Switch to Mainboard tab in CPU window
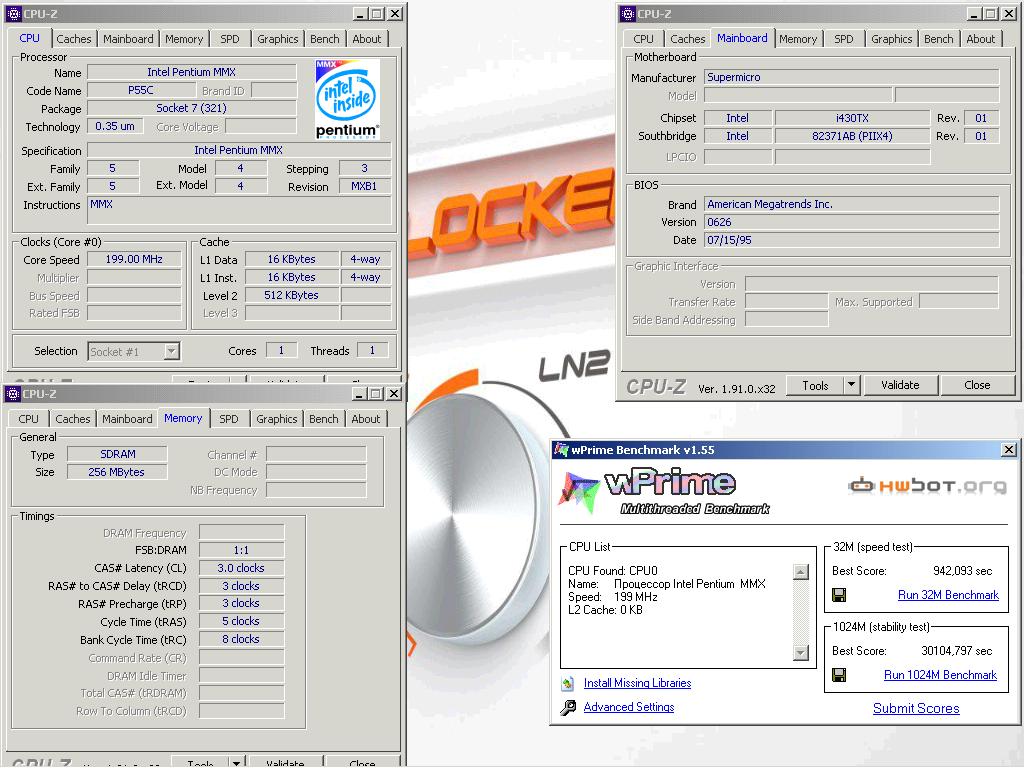Viewport: 1024px width, 768px height. 128,39
